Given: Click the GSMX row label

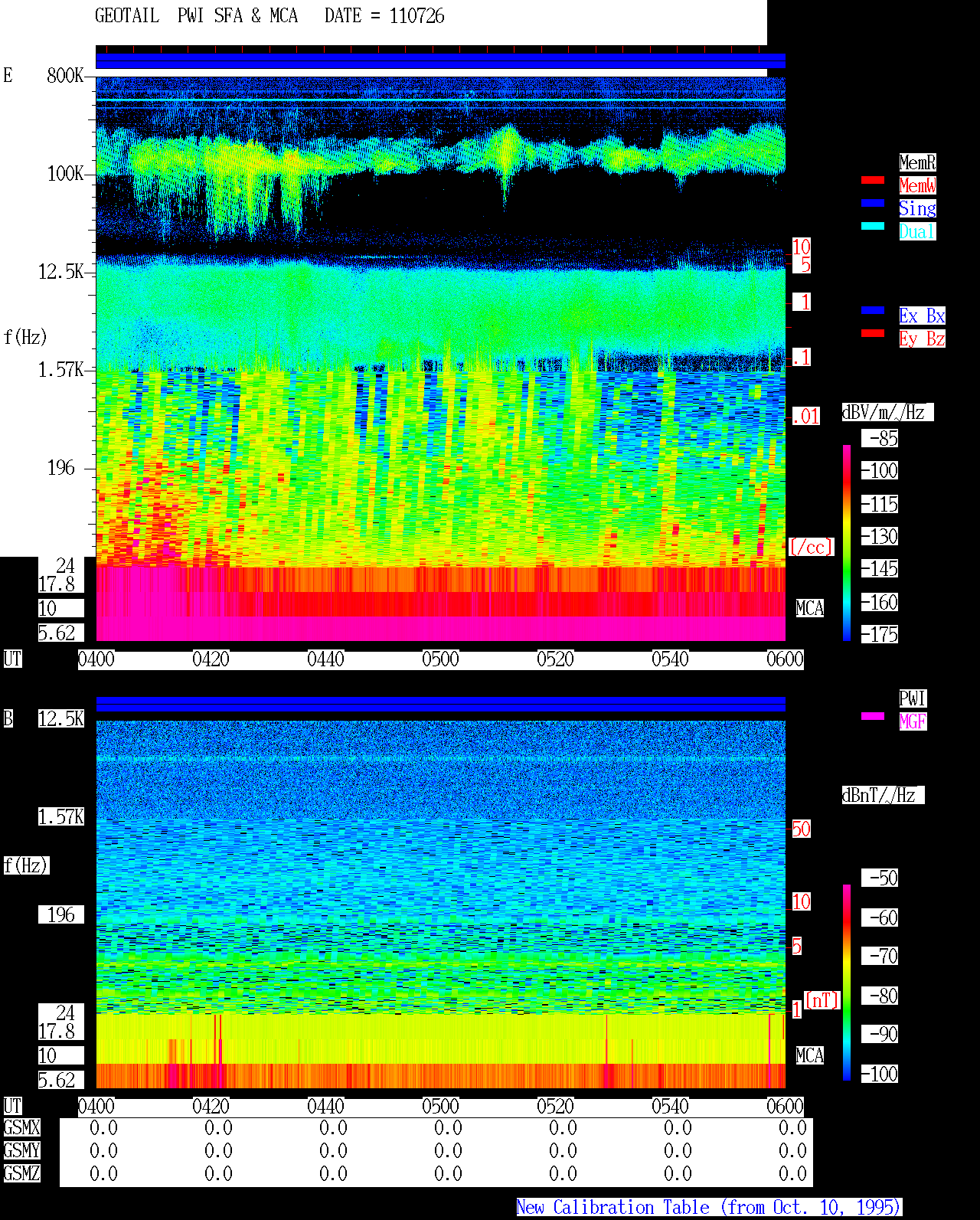Looking at the screenshot, I should point(21,1127).
